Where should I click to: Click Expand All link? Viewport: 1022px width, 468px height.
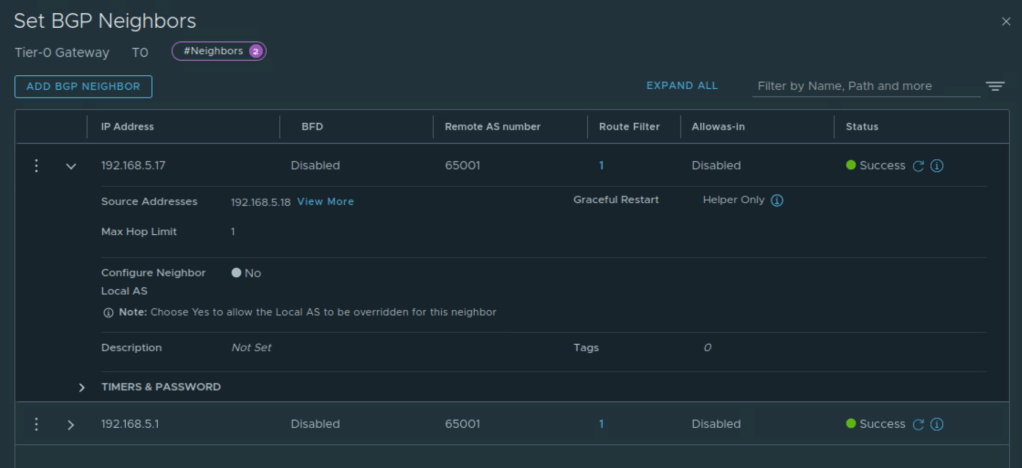682,86
